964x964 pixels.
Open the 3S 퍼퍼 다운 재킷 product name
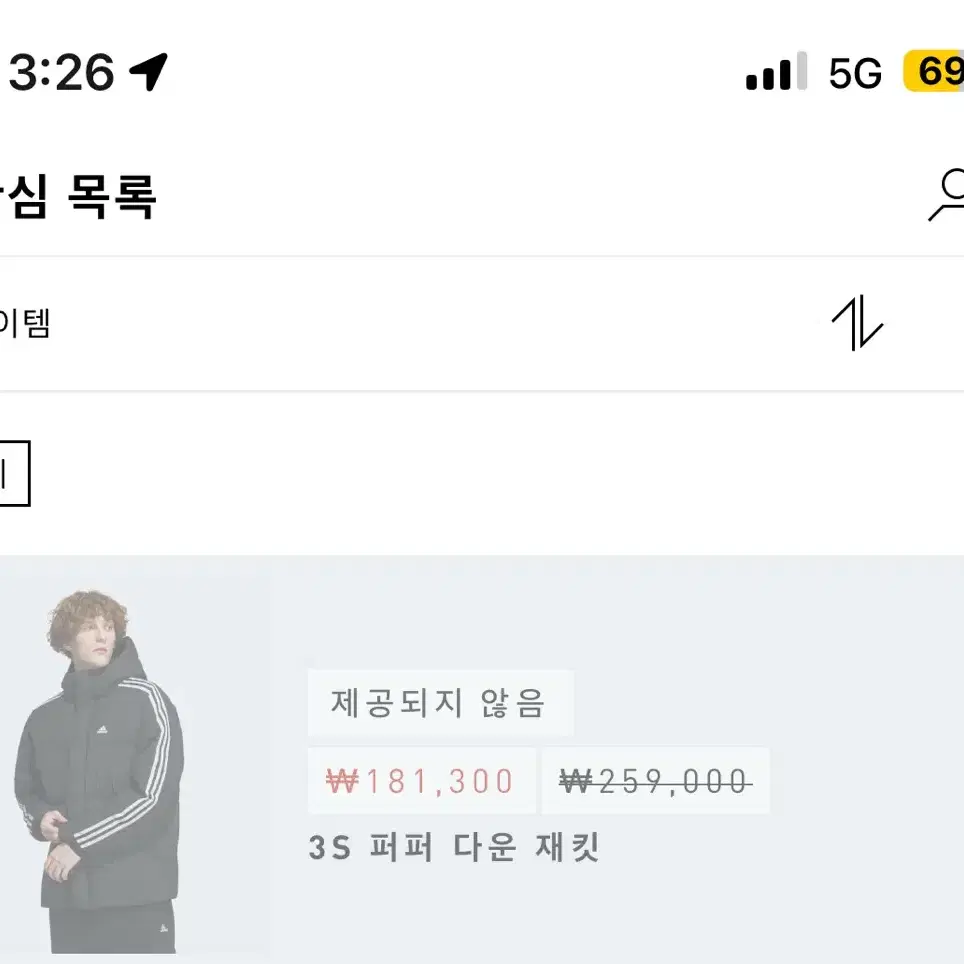click(454, 847)
